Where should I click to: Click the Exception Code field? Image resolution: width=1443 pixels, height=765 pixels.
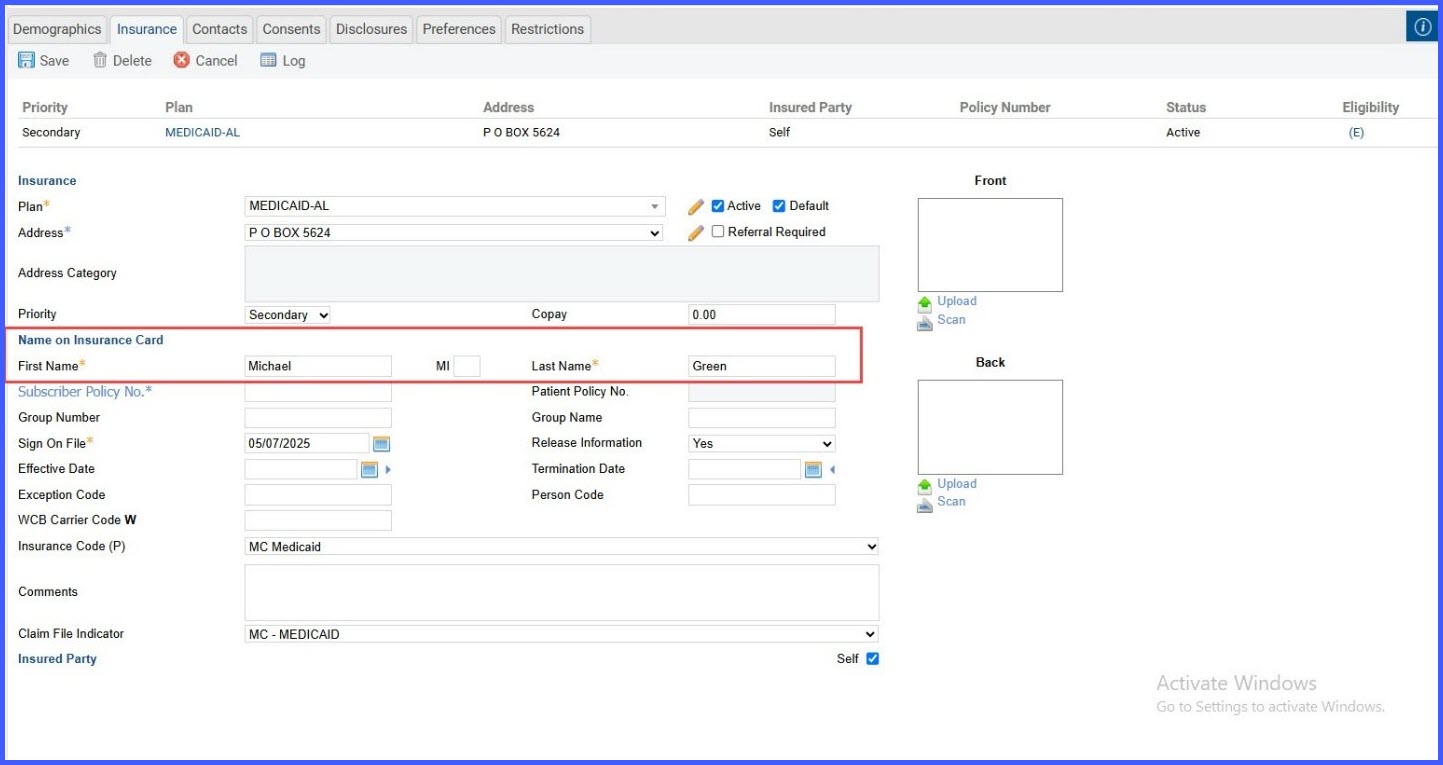click(318, 495)
